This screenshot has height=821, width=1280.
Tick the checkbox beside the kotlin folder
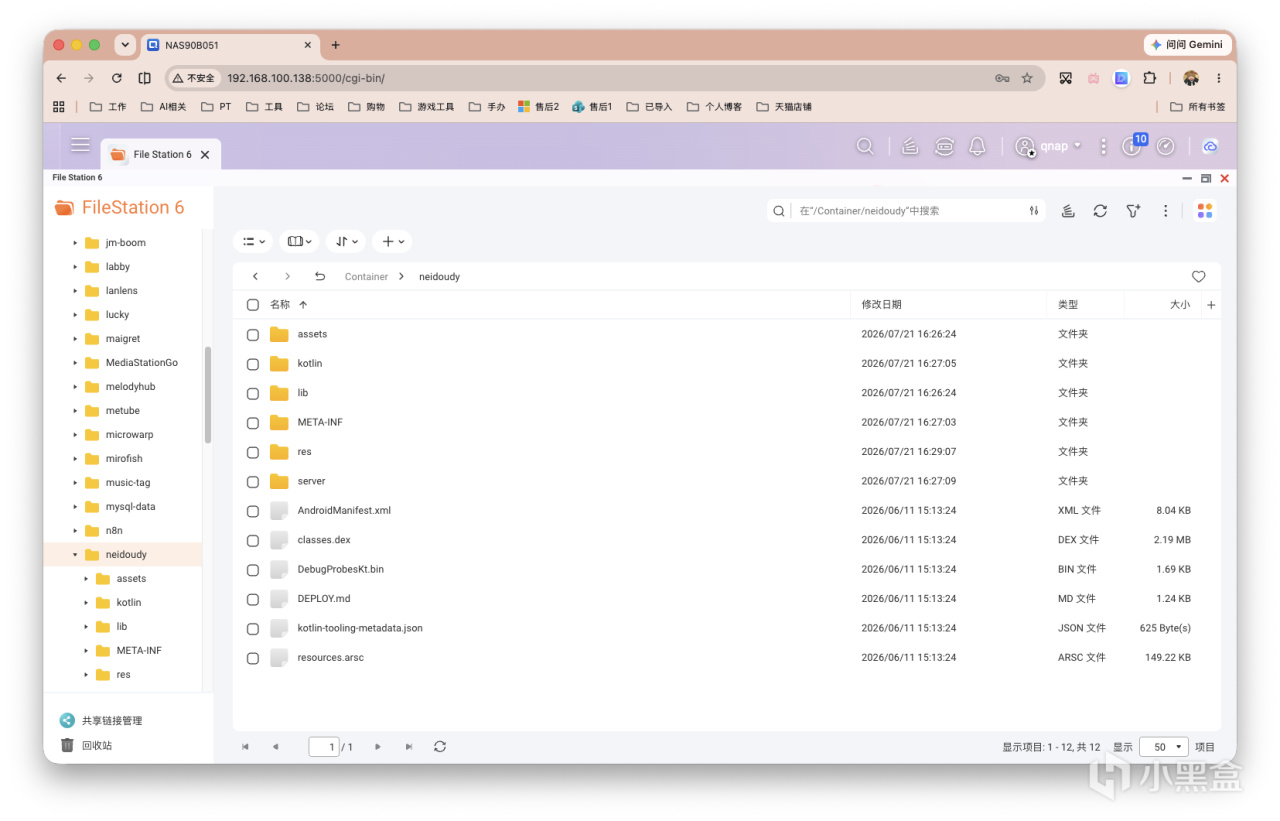(253, 364)
